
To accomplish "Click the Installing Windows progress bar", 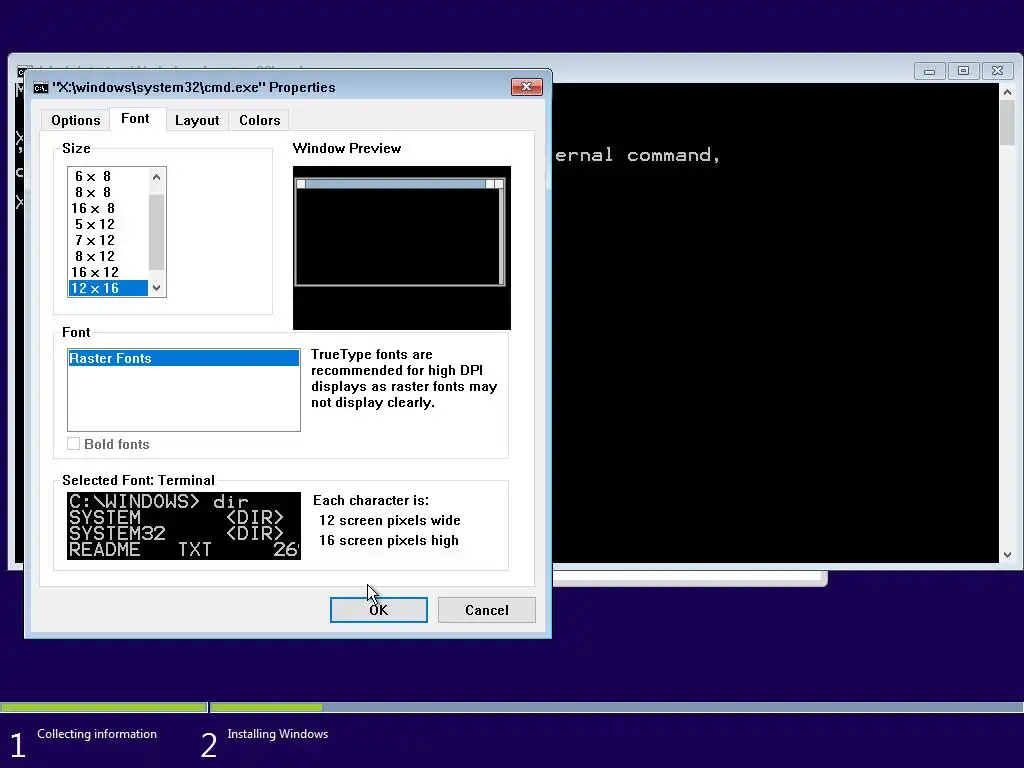I will [616, 707].
